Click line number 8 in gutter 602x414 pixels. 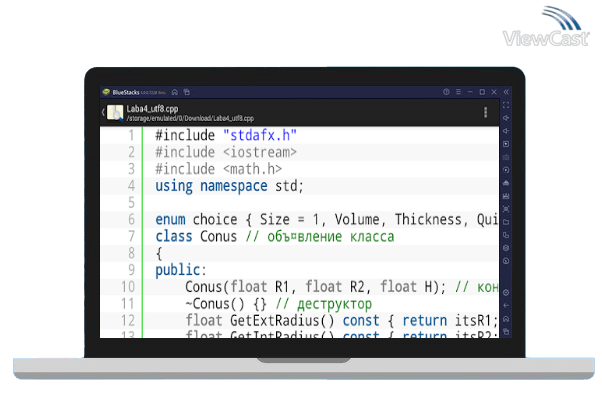point(131,253)
